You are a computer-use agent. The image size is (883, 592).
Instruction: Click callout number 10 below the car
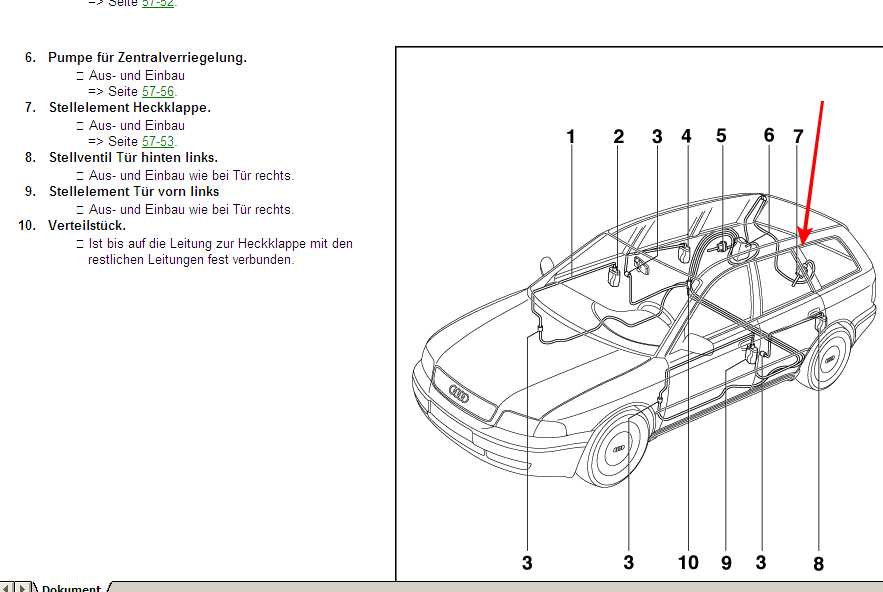(688, 563)
